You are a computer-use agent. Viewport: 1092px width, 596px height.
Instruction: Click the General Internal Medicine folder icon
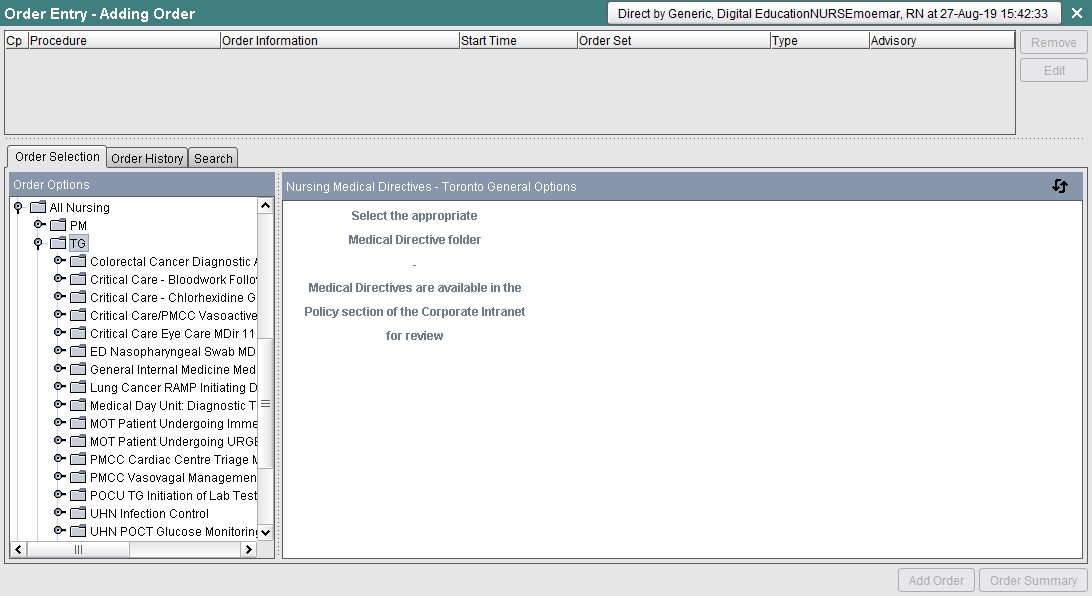[79, 370]
